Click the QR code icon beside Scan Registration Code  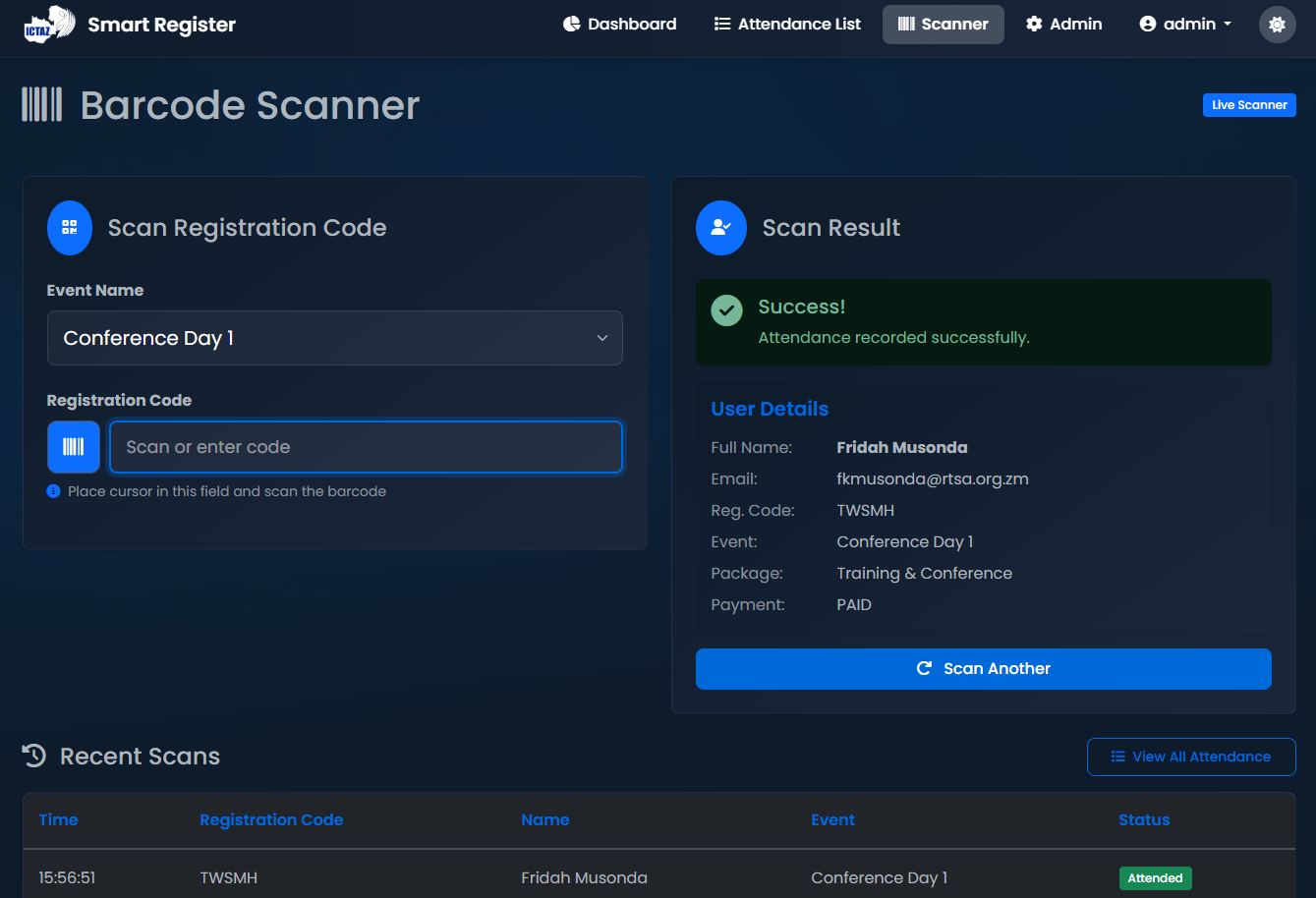click(70, 228)
